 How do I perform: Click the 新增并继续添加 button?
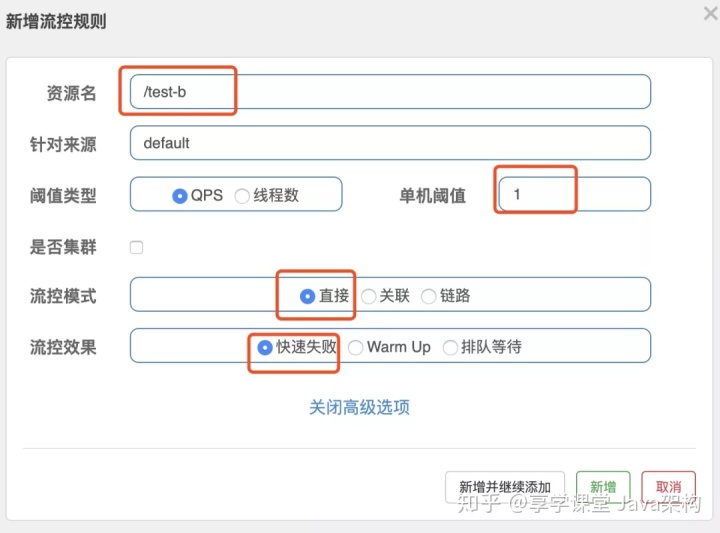pos(505,487)
